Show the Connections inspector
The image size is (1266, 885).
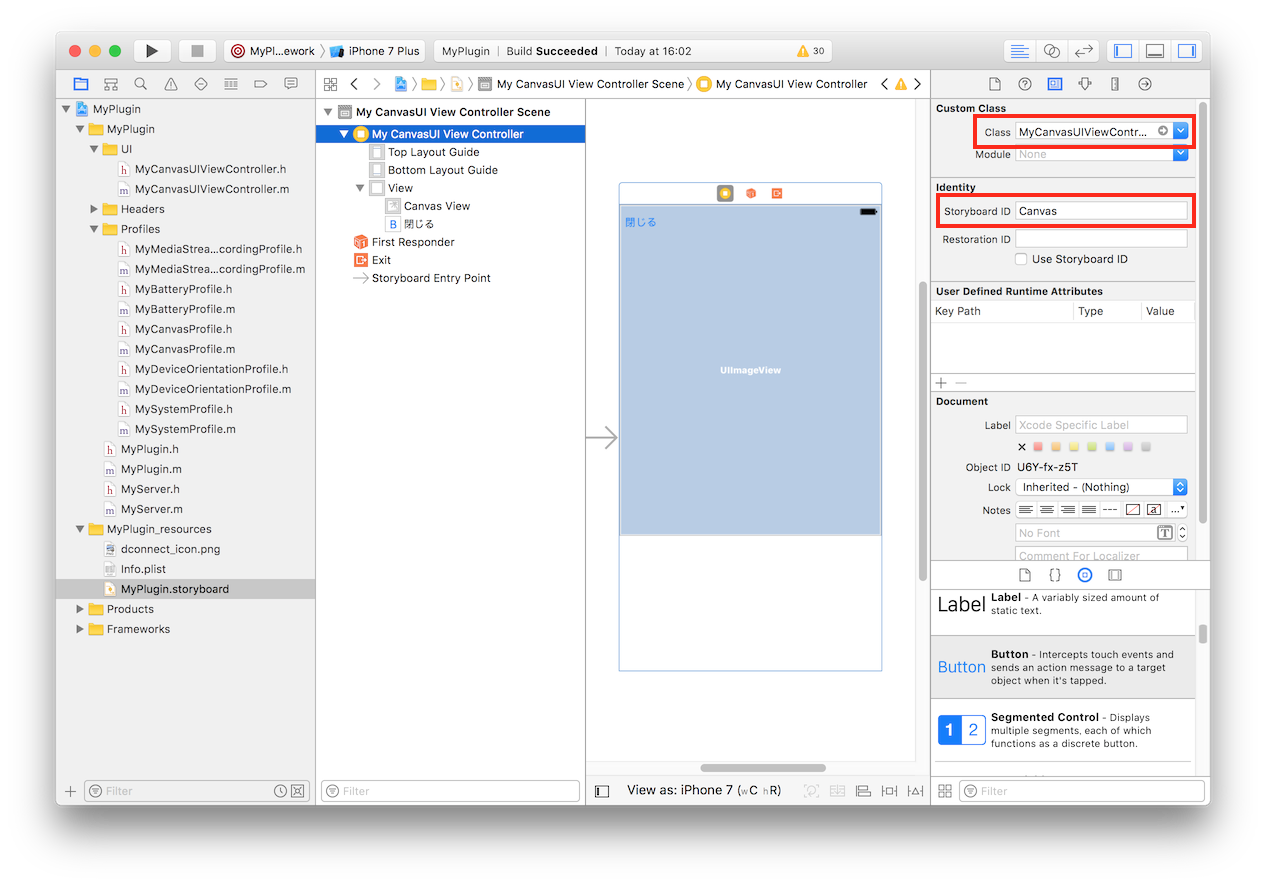click(x=1145, y=84)
